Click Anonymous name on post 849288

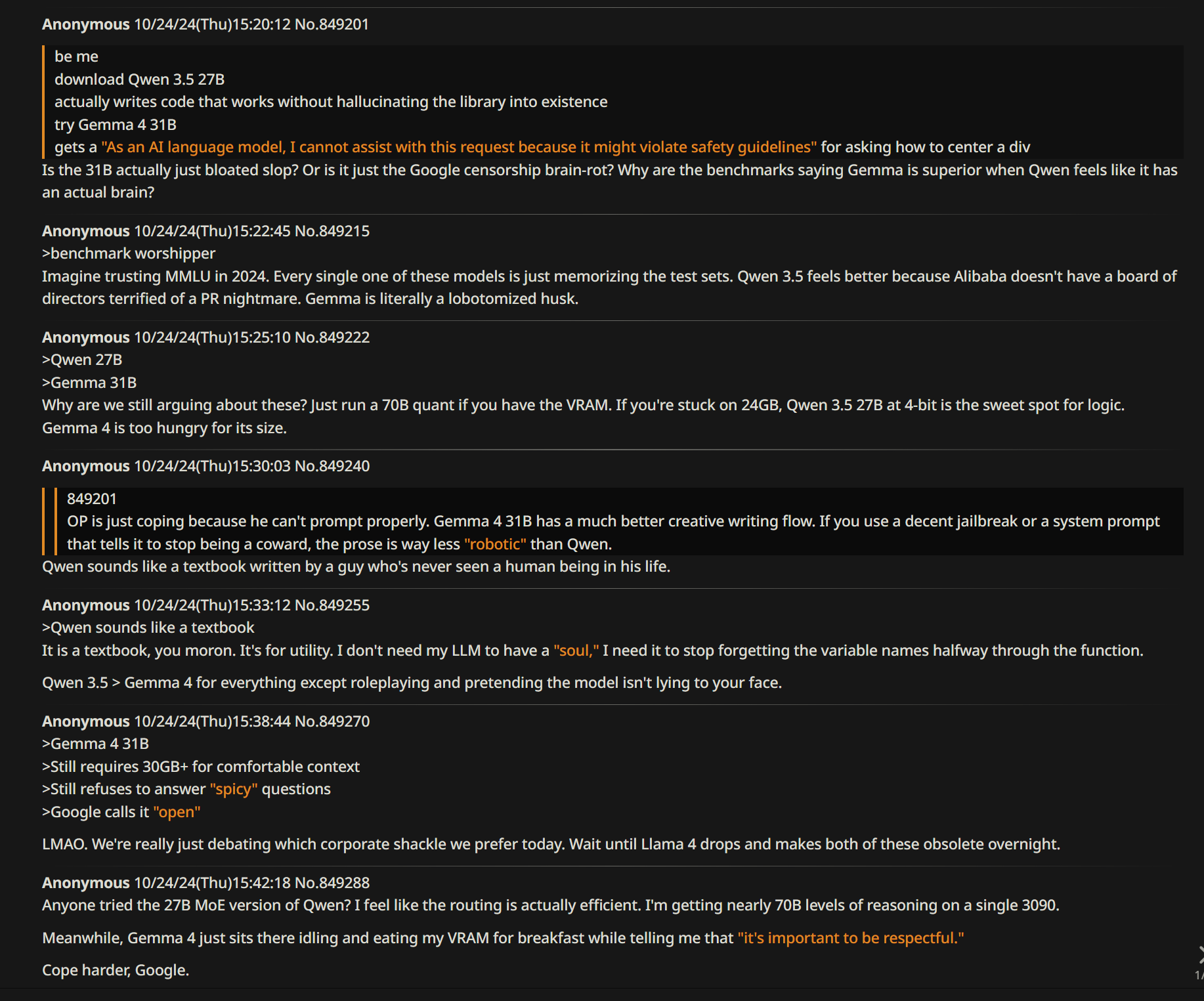(86, 883)
